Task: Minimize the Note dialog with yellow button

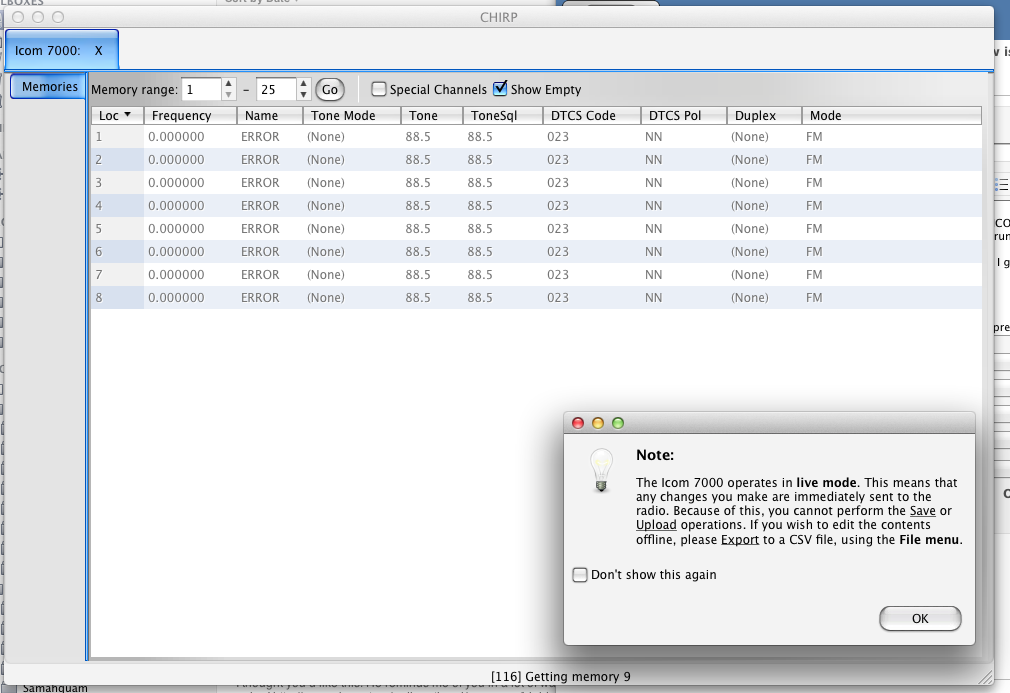Action: (x=598, y=423)
